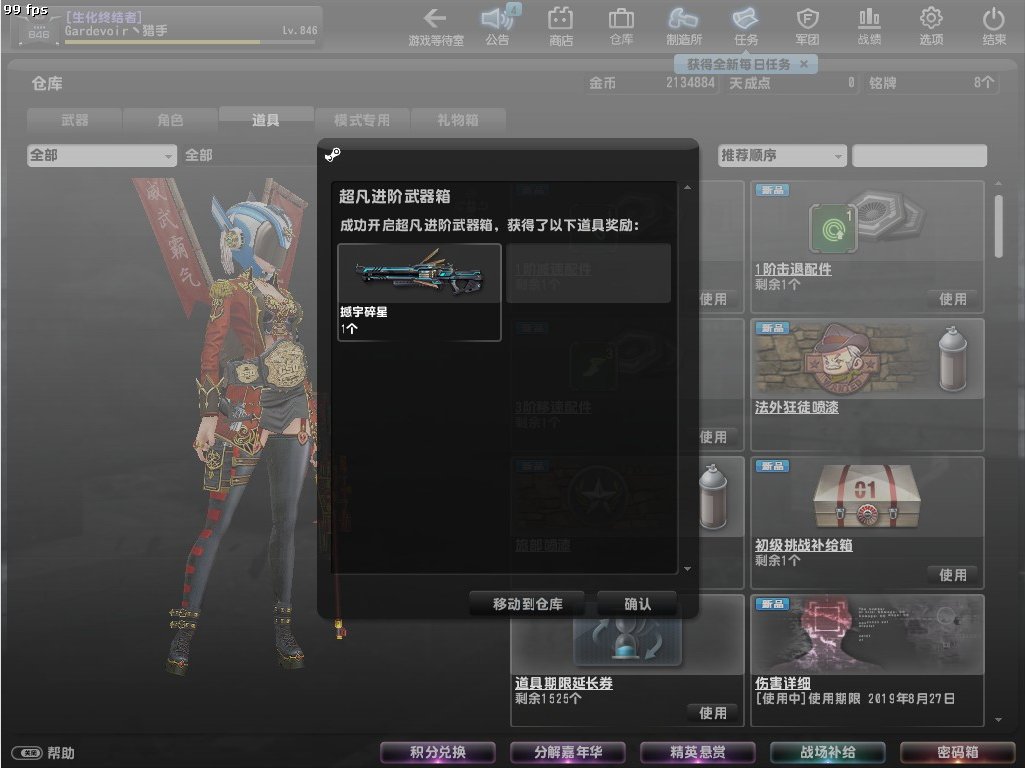1025x768 pixels.
Task: Open 密码箱 code box button
Action: (x=957, y=752)
